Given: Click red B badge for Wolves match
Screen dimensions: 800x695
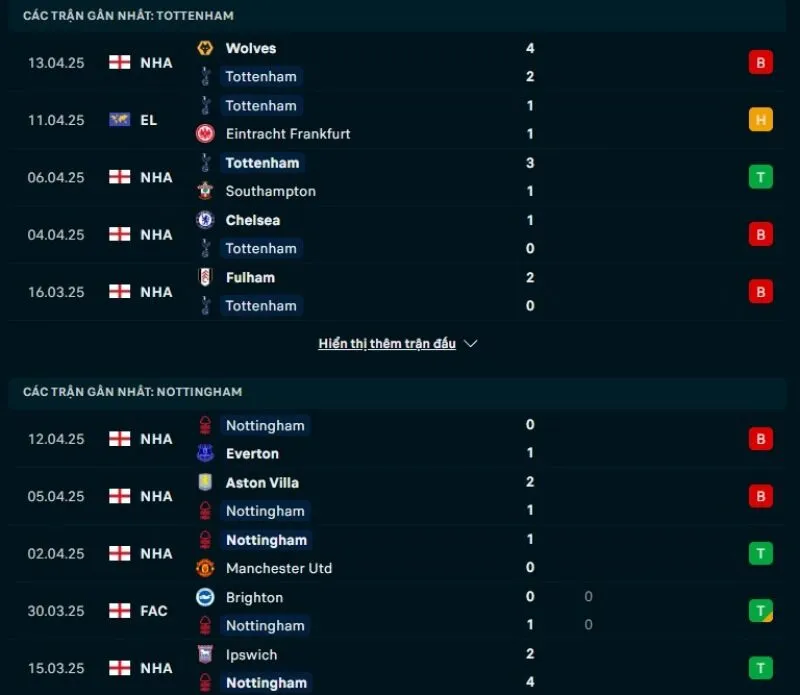Looking at the screenshot, I should coord(761,63).
